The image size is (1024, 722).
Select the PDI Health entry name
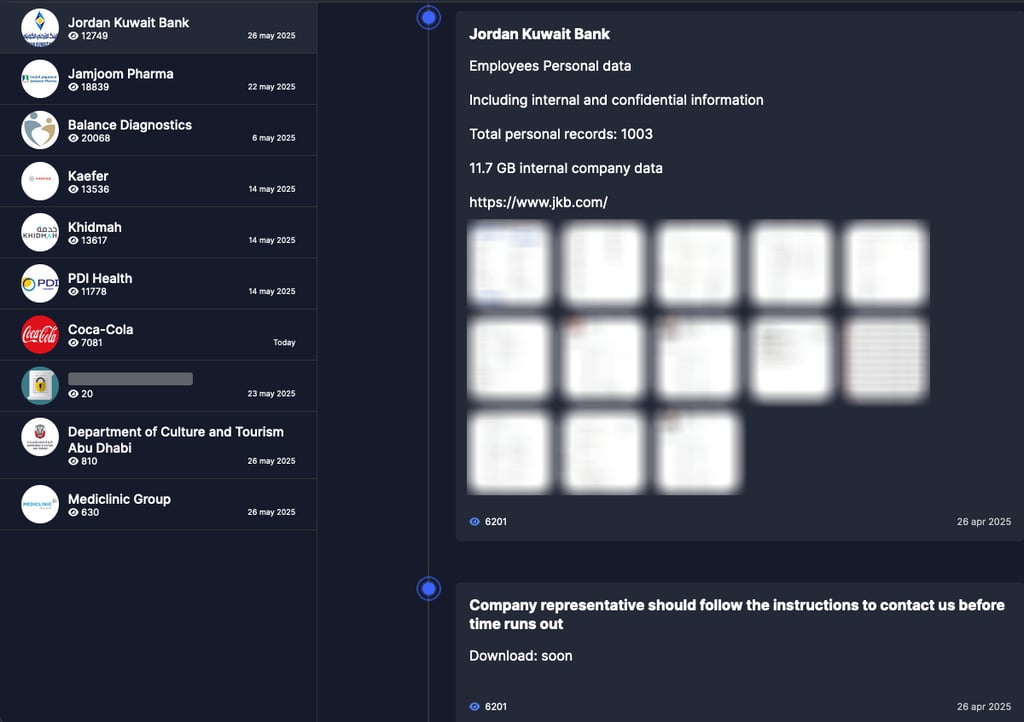100,278
